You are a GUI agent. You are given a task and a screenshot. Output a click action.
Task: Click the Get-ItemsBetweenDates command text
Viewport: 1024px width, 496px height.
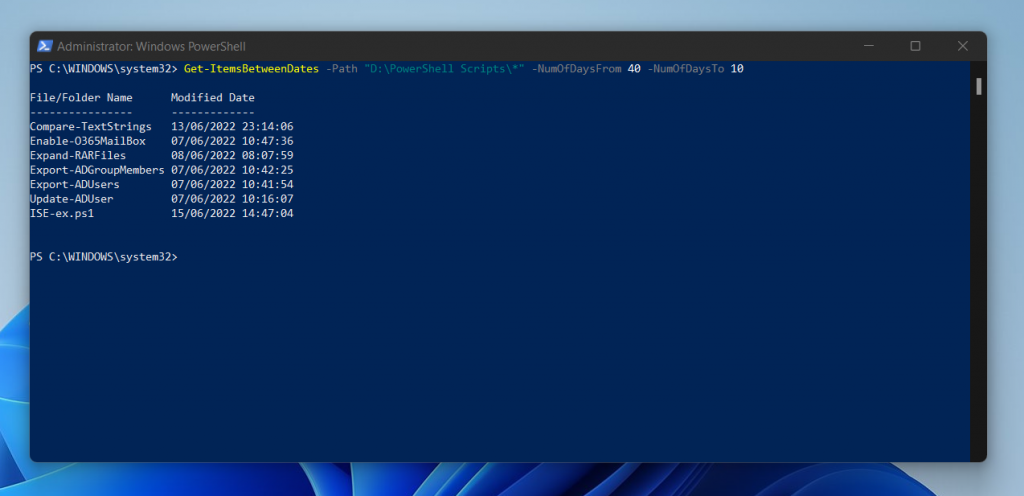(251, 69)
